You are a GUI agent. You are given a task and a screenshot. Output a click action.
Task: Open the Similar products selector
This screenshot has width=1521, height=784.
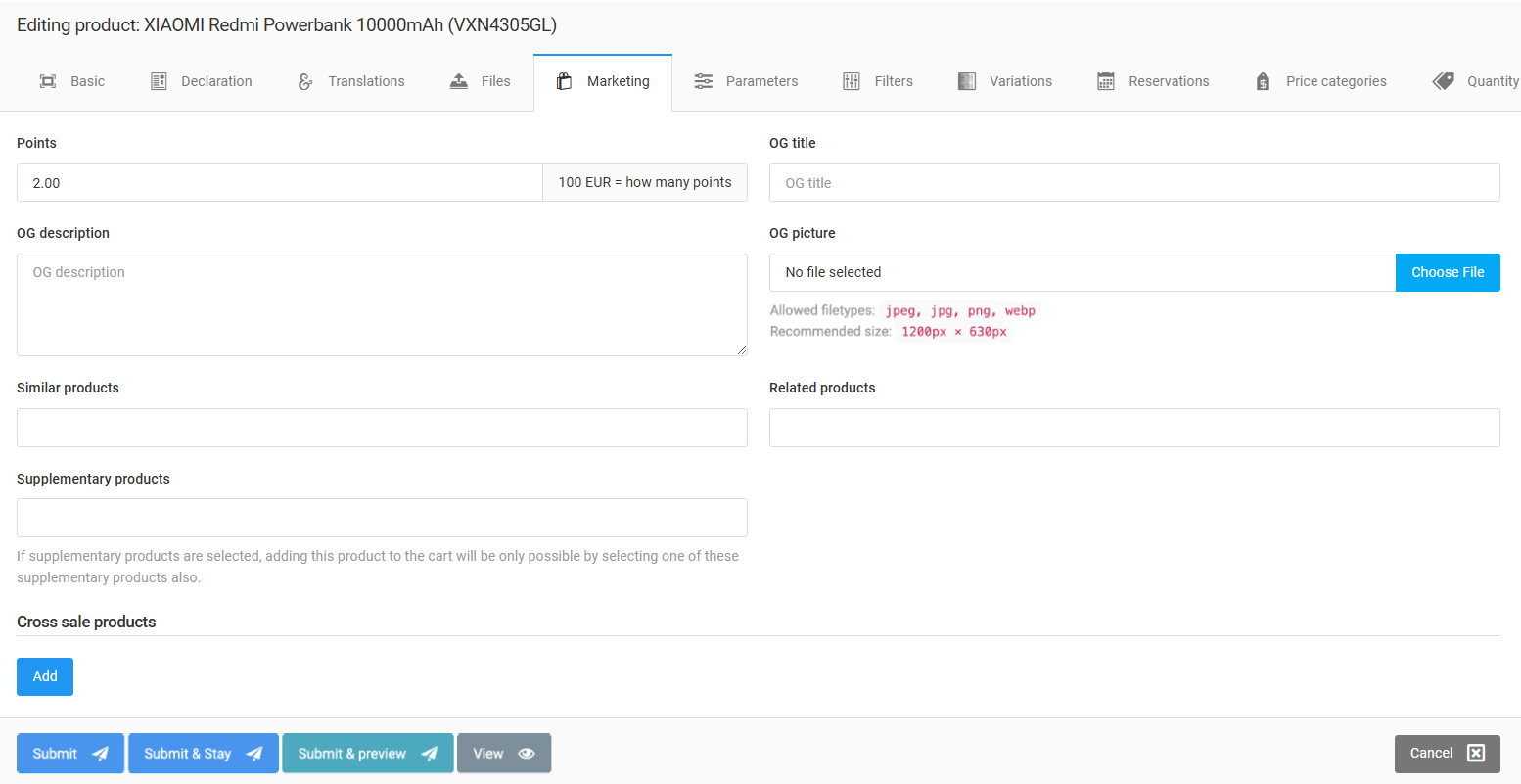click(x=382, y=428)
